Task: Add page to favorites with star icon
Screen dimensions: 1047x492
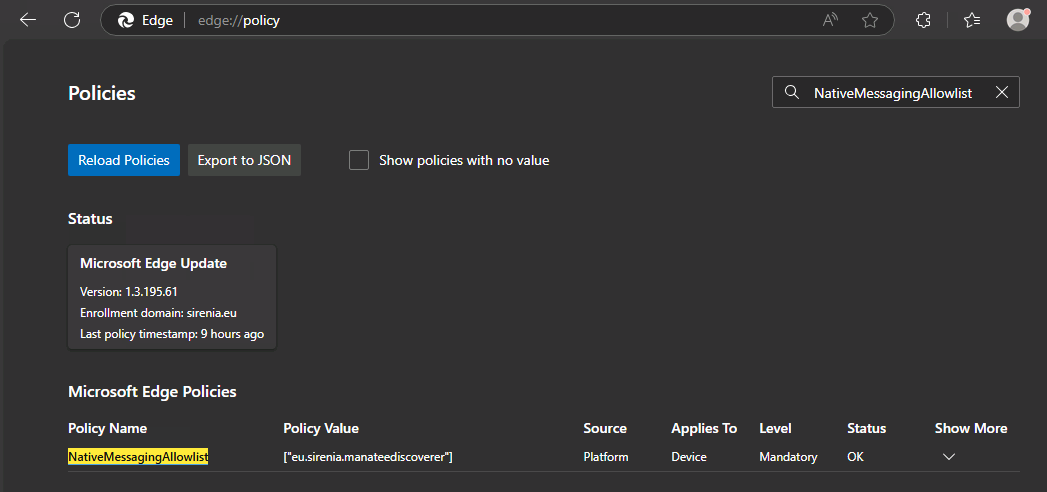Action: click(x=869, y=21)
